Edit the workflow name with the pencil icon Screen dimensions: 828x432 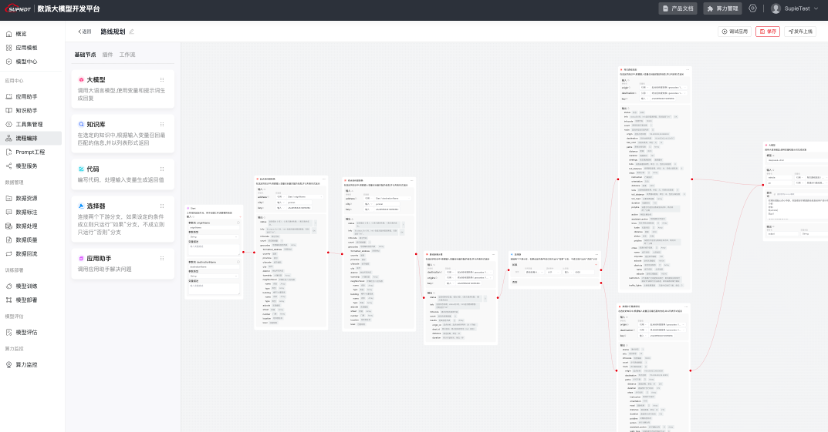[x=131, y=32]
